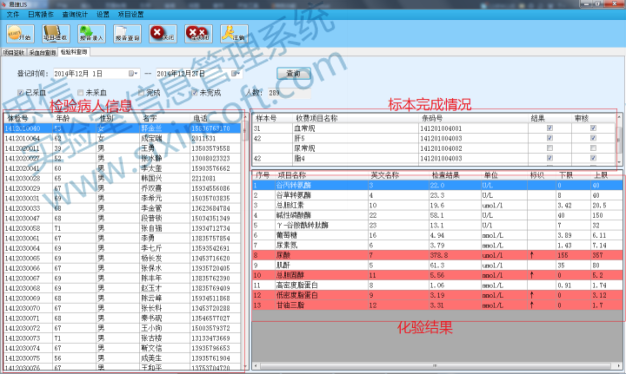Open the 查询统计 menu
Screen dimensions: 627x375
coord(75,14)
